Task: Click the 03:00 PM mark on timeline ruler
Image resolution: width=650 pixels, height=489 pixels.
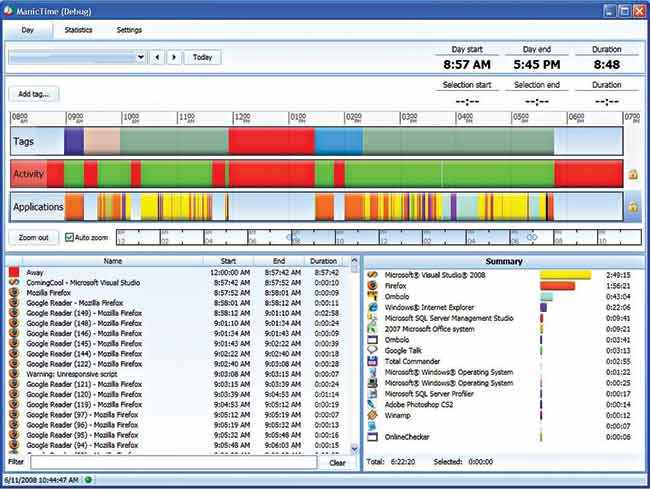Action: [409, 118]
